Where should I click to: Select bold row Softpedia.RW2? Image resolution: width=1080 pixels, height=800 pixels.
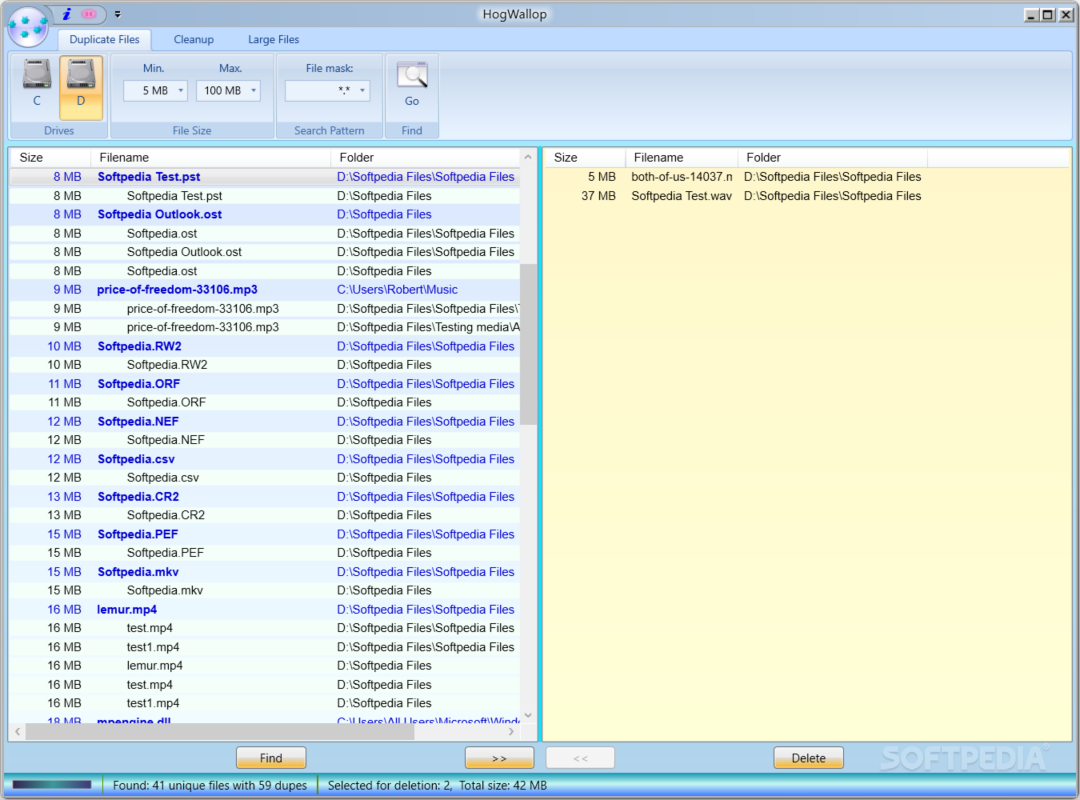tap(265, 346)
